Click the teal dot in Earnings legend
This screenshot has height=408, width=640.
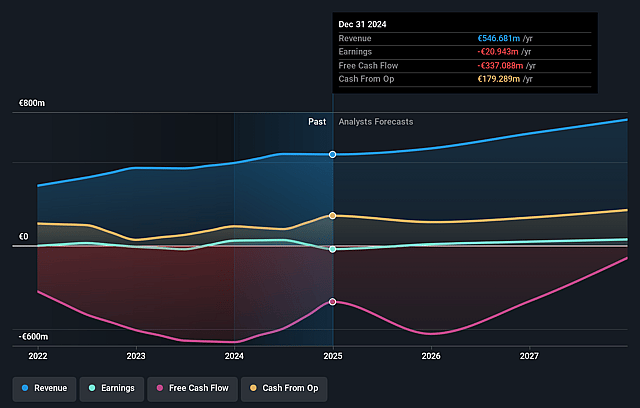pos(92,388)
